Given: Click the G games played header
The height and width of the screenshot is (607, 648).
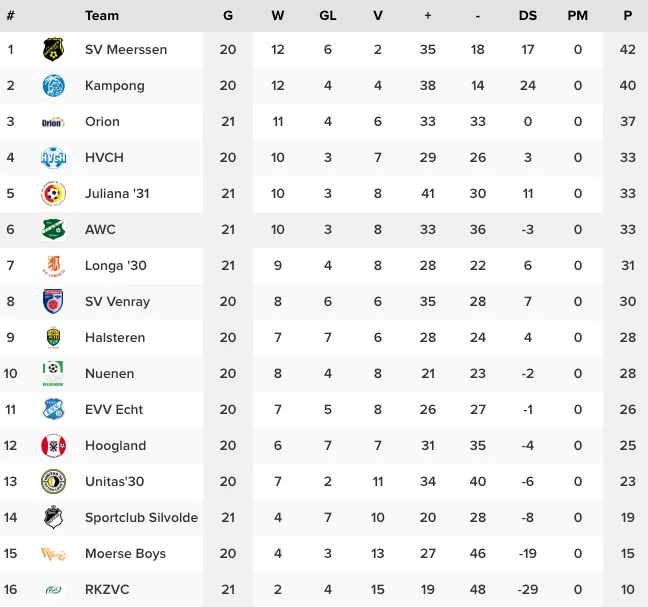Looking at the screenshot, I should pyautogui.click(x=228, y=16).
